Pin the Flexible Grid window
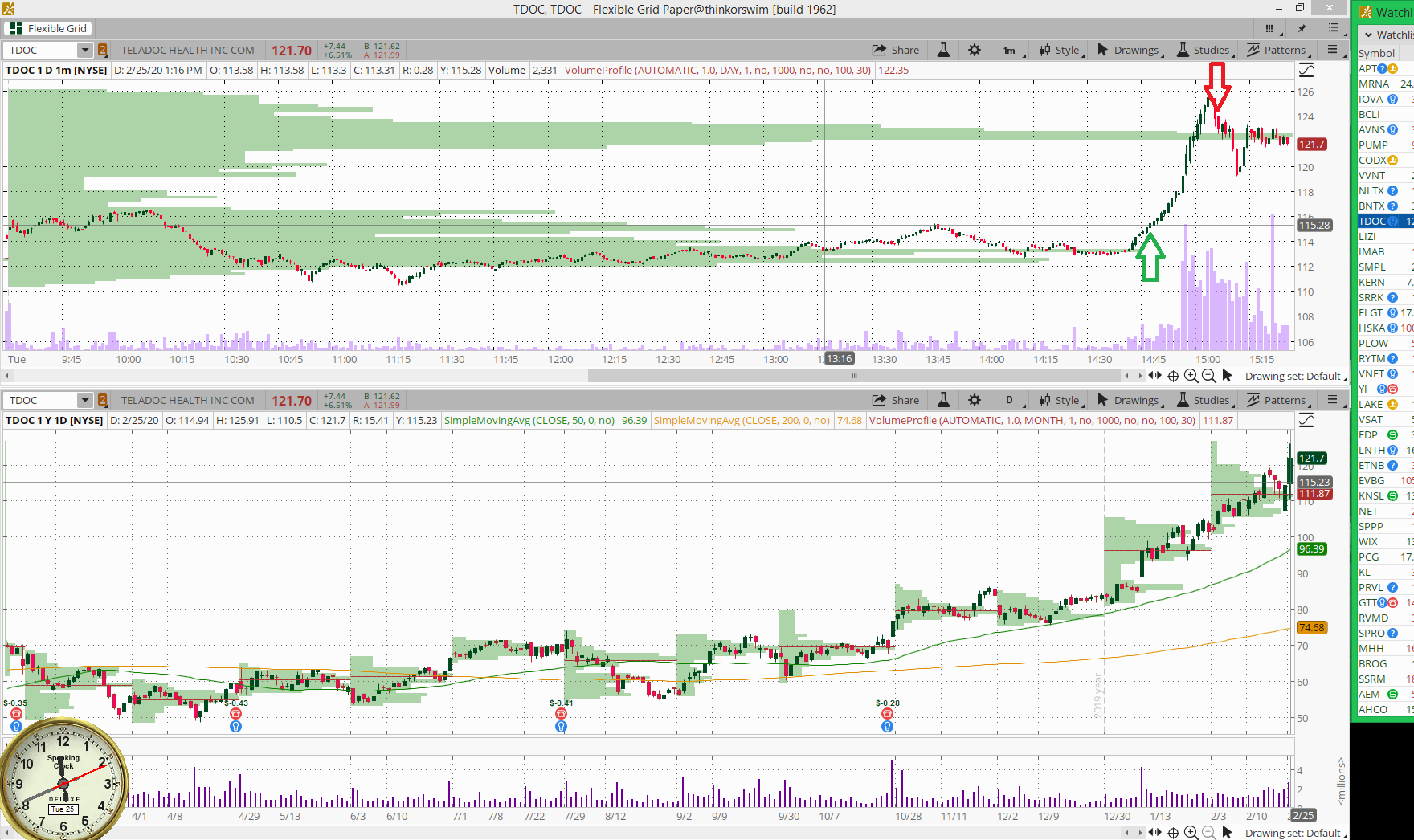 (1302, 28)
